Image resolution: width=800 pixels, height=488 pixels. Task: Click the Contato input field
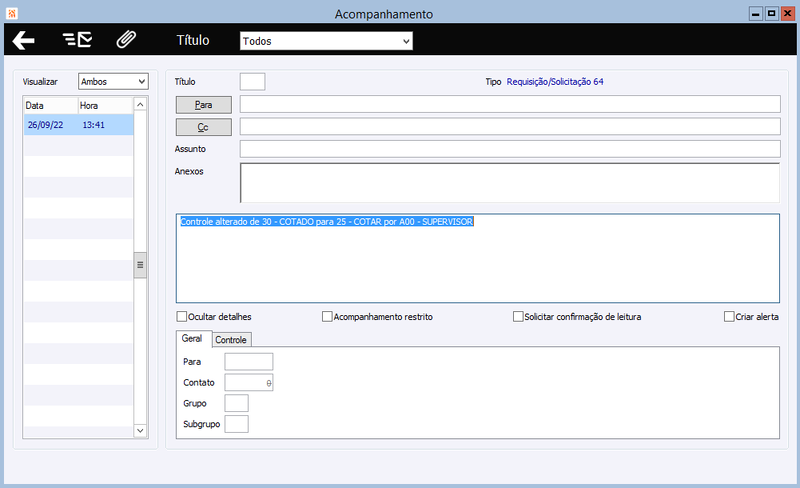(249, 382)
